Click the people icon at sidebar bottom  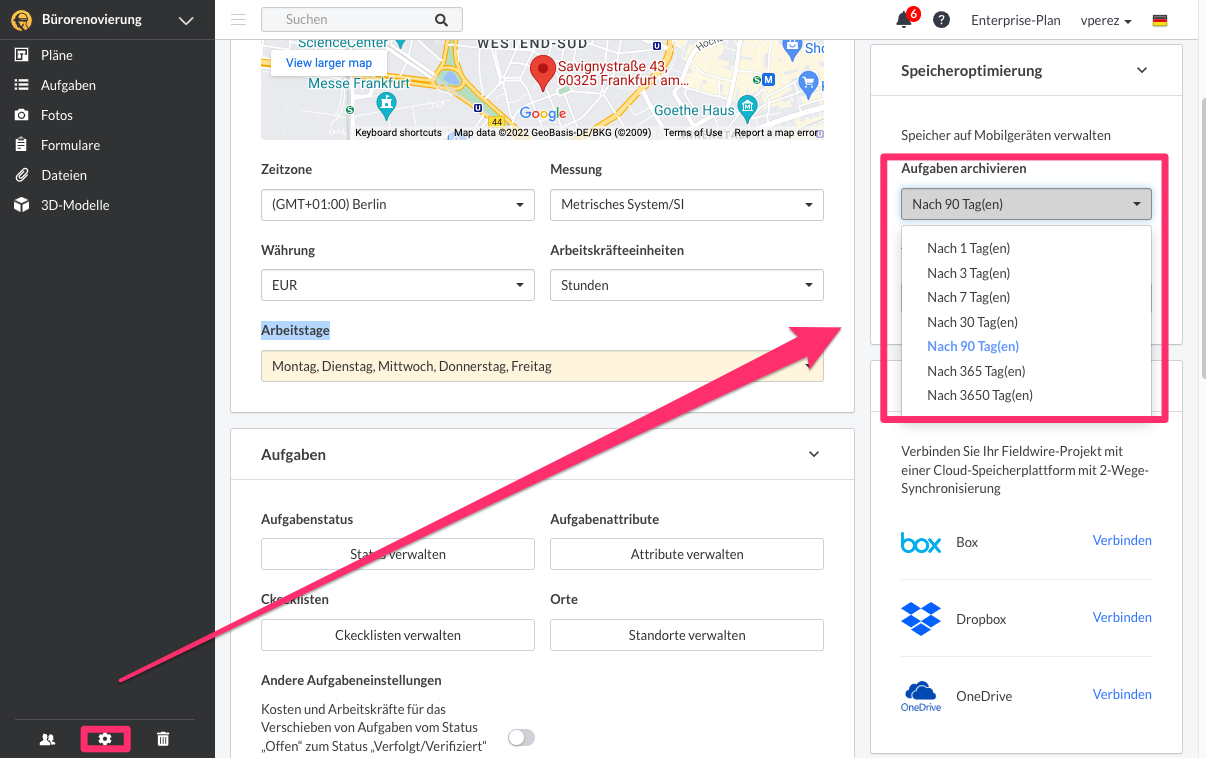[x=47, y=740]
